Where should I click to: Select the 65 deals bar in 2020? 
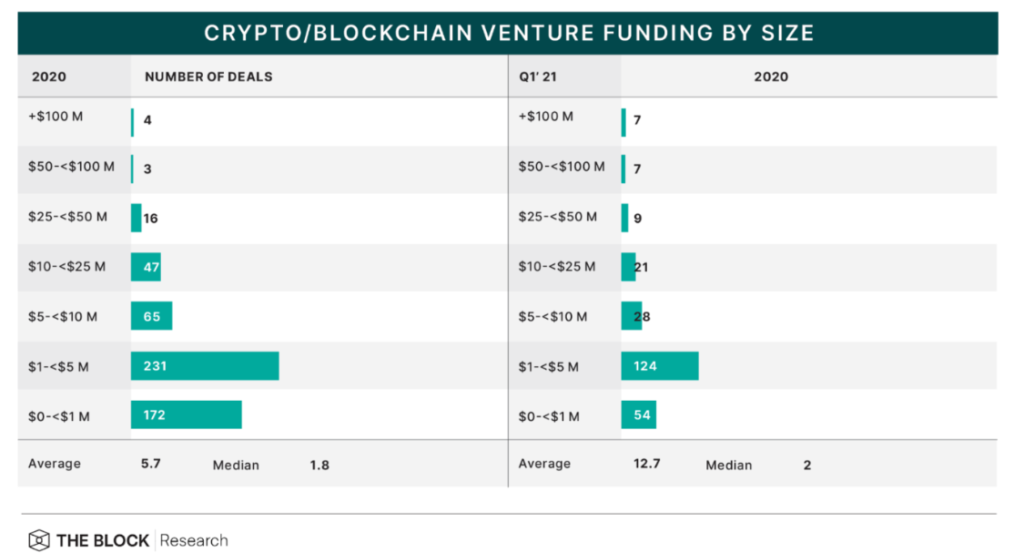151,317
